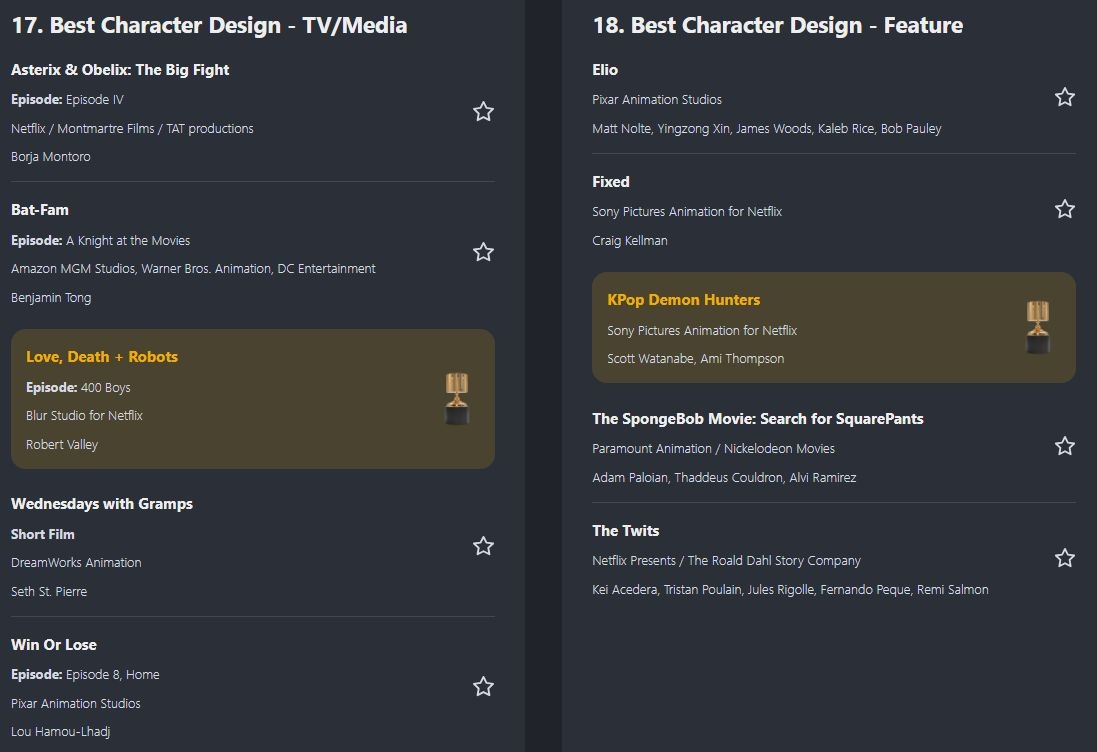Click star for The SpongeBob Movie: Search for SquarePants
This screenshot has width=1097, height=752.
1065,446
